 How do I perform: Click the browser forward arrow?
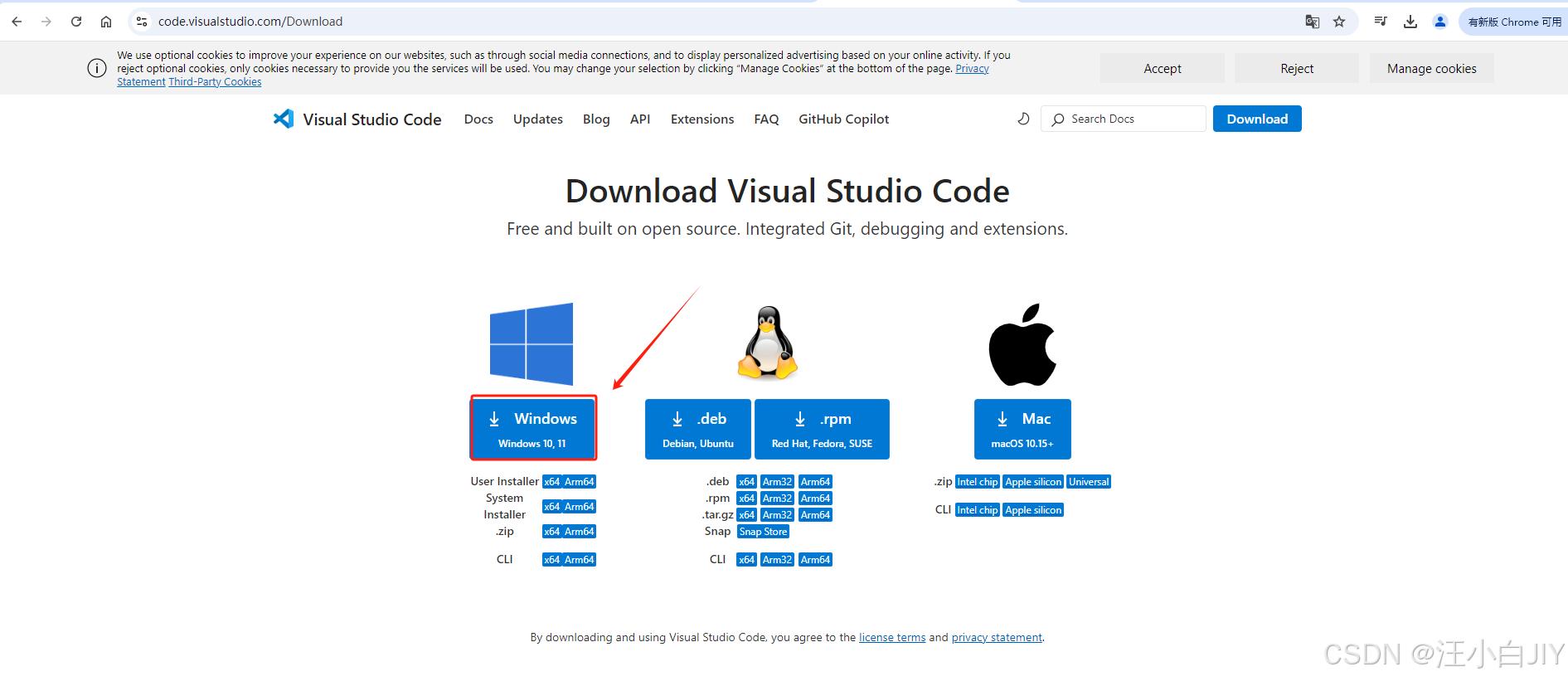[46, 22]
